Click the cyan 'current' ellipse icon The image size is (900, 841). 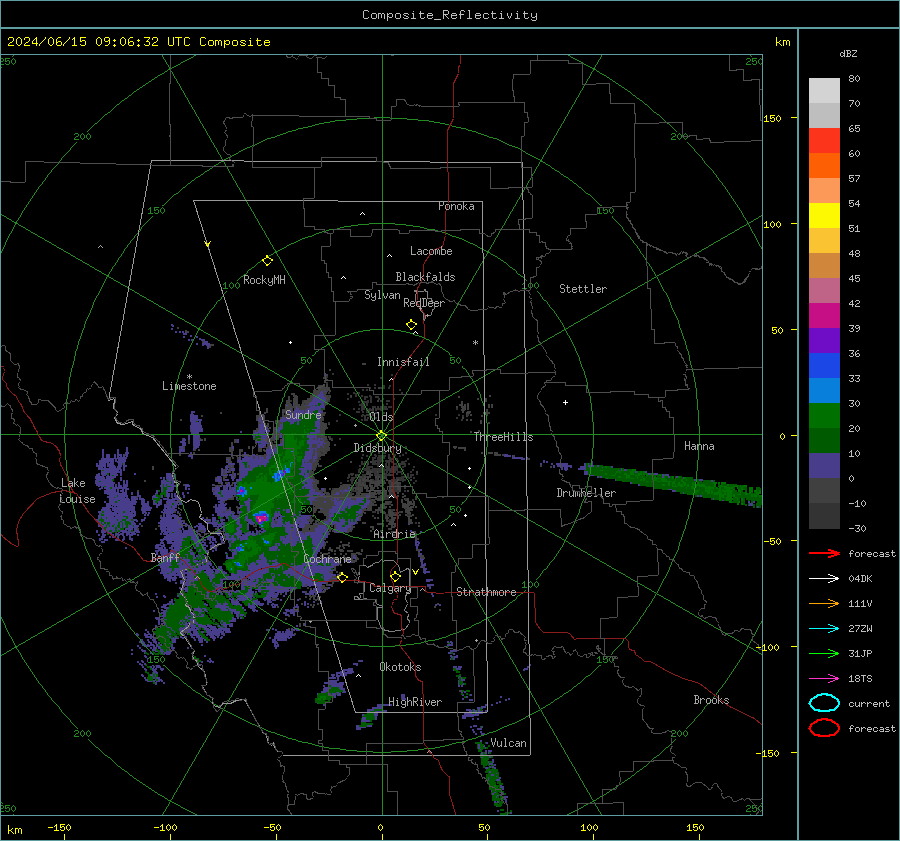click(824, 703)
